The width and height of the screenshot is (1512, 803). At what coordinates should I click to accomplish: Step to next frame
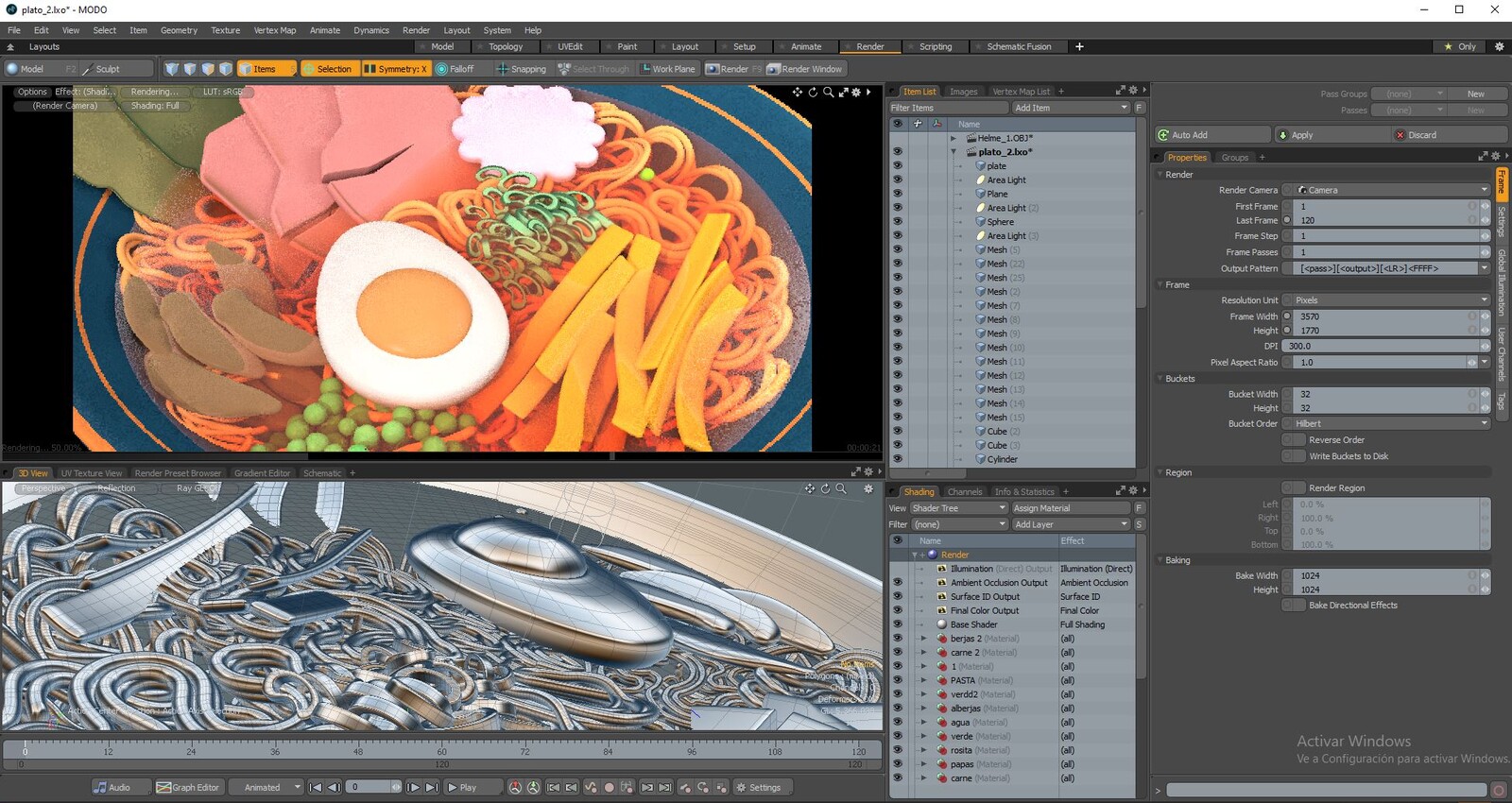(x=413, y=787)
